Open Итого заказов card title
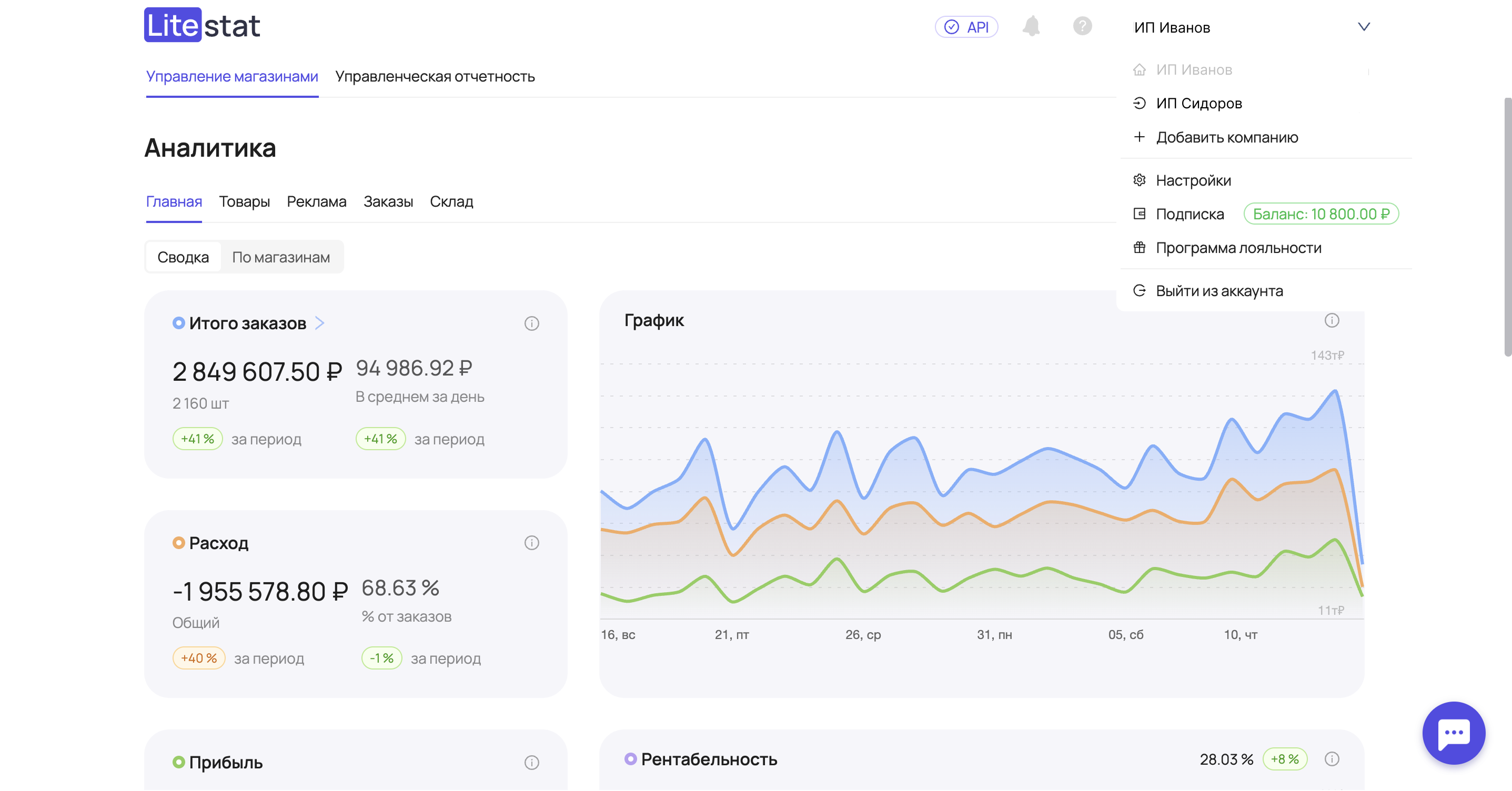Viewport: 1512px width, 791px height. tap(248, 323)
